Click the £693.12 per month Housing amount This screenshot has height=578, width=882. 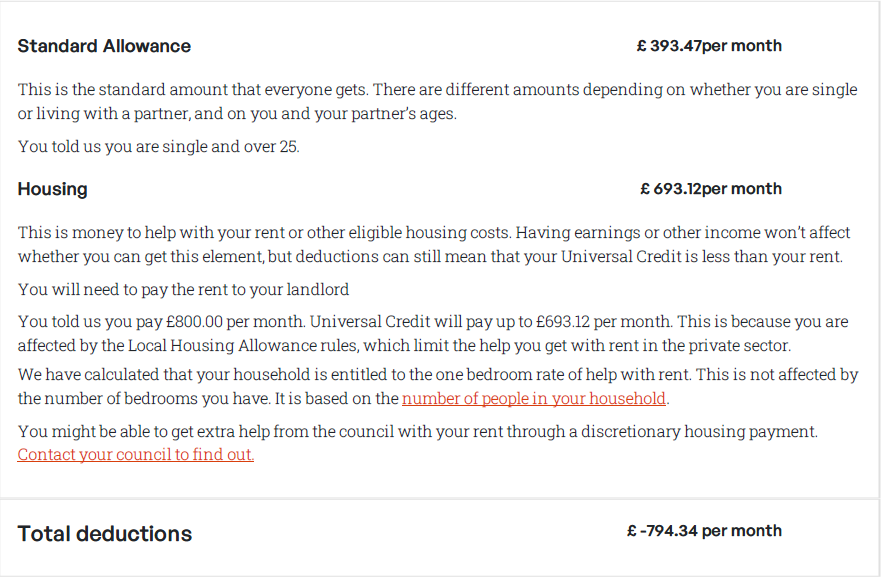710,189
